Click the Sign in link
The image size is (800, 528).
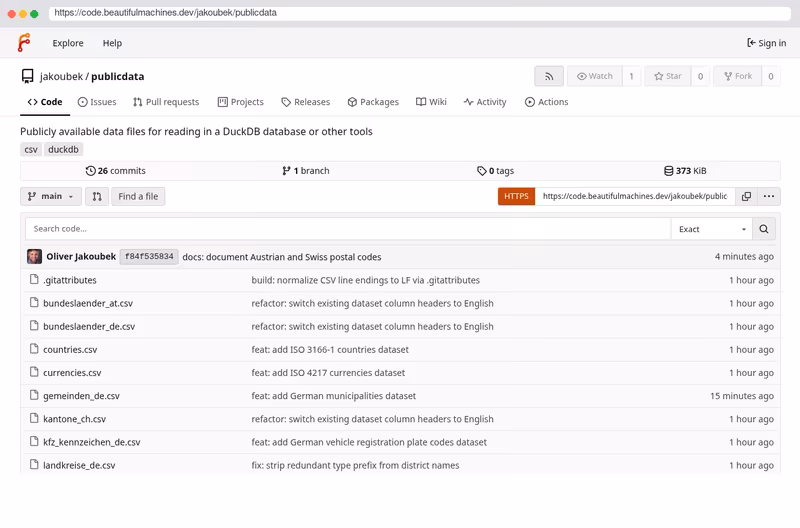[x=766, y=43]
